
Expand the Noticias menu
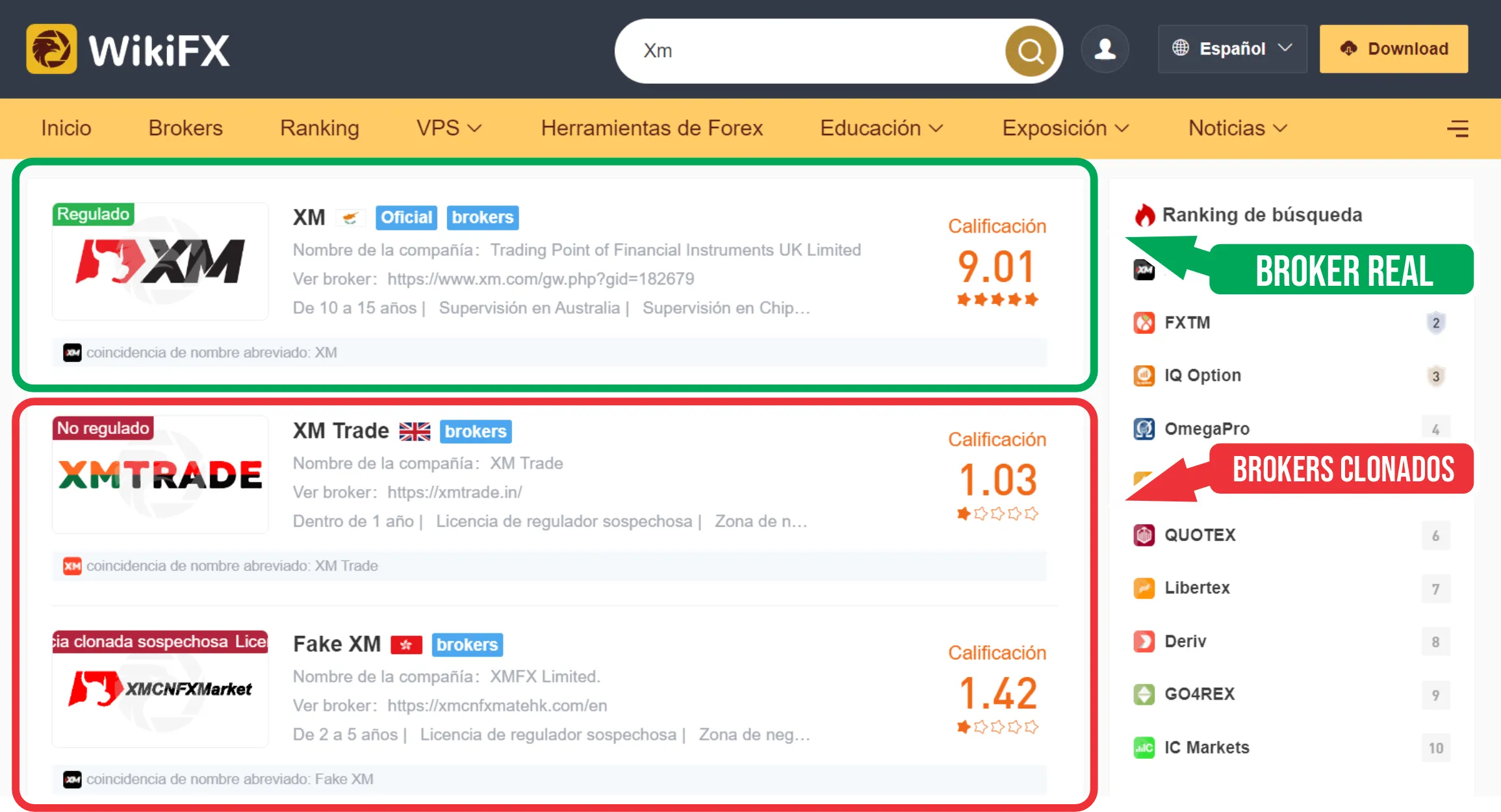point(1237,128)
